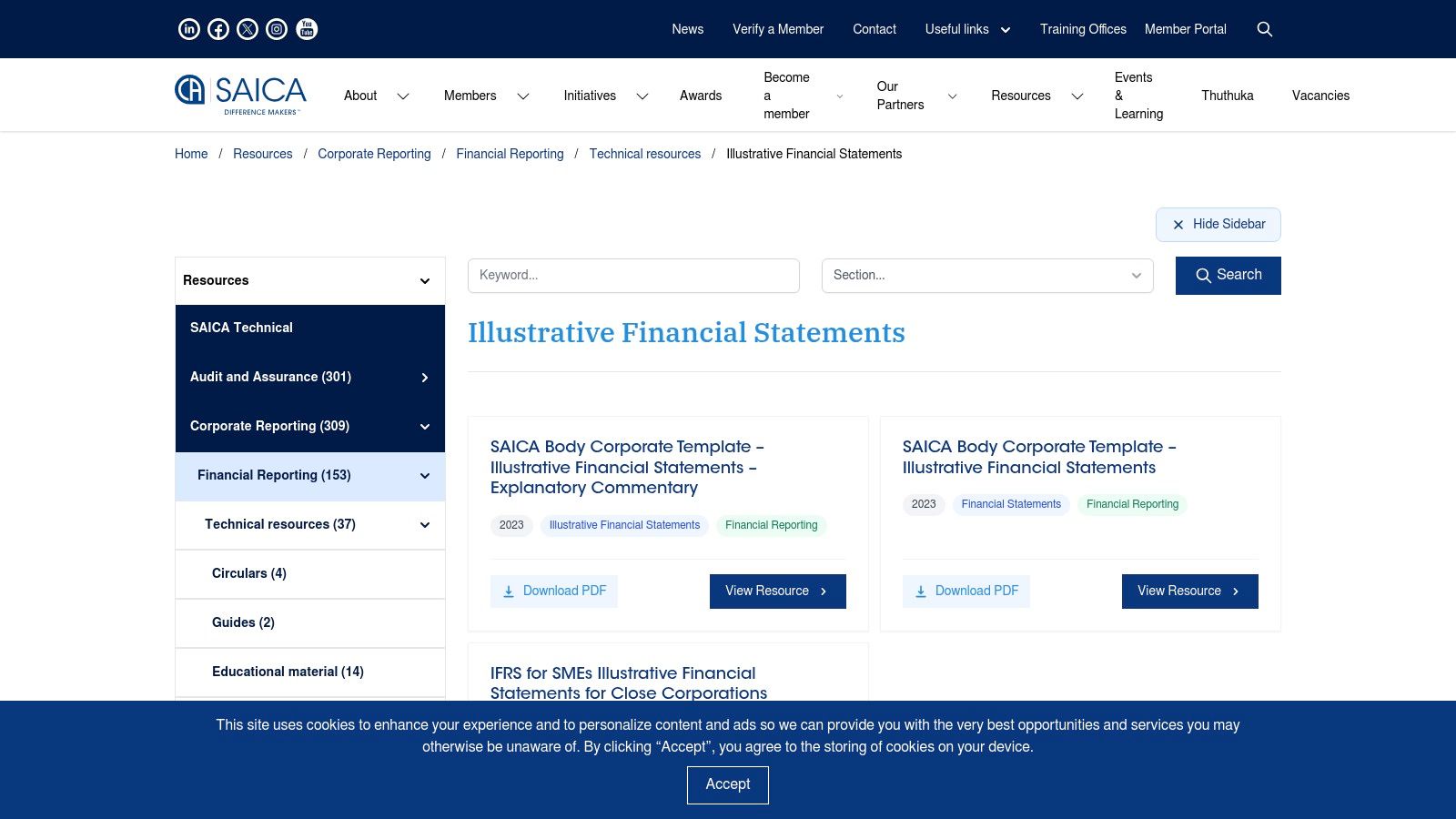Image resolution: width=1456 pixels, height=819 pixels.
Task: View Resource for SAICA Body Corporate Template
Action: pos(1189,591)
